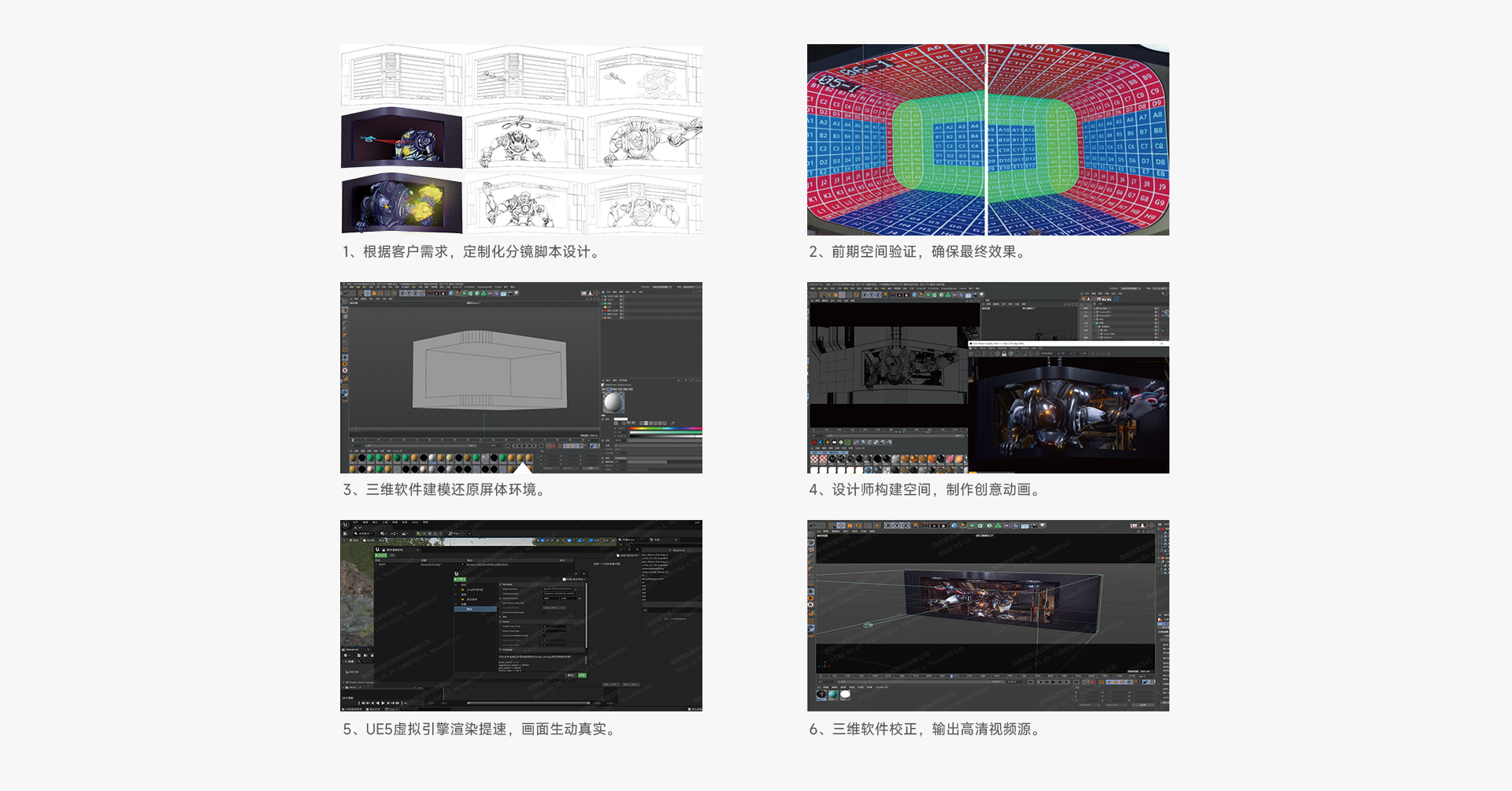This screenshot has width=1512, height=791.
Task: Select the colored robot with red laser storyboard panel
Action: 402,139
